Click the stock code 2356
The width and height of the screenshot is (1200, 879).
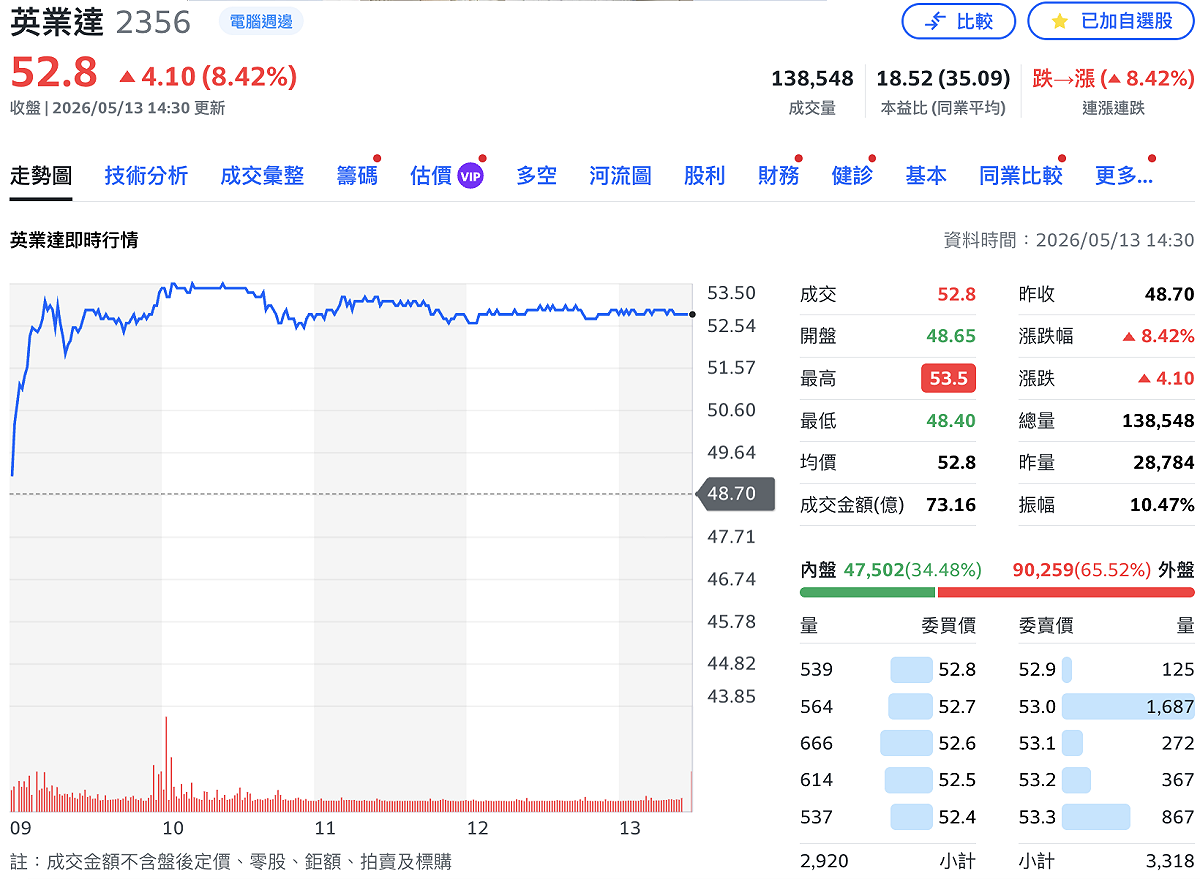(153, 22)
